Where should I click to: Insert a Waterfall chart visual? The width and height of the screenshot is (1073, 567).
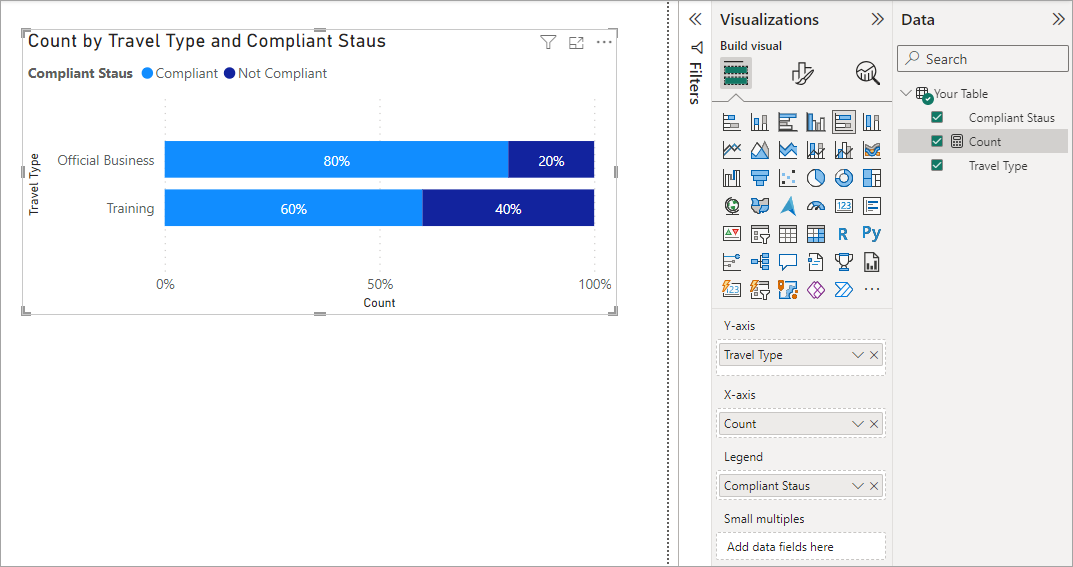[732, 178]
